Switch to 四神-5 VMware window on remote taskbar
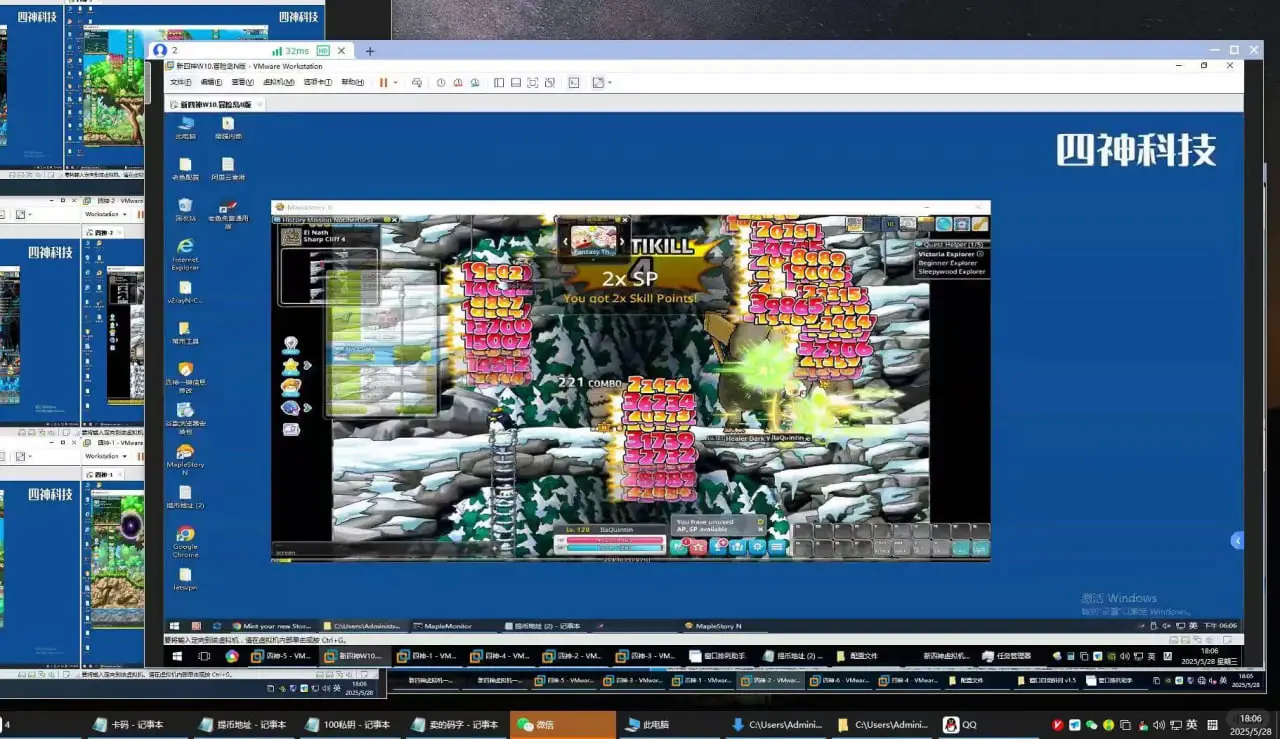Viewport: 1280px width, 739px height. [281, 656]
